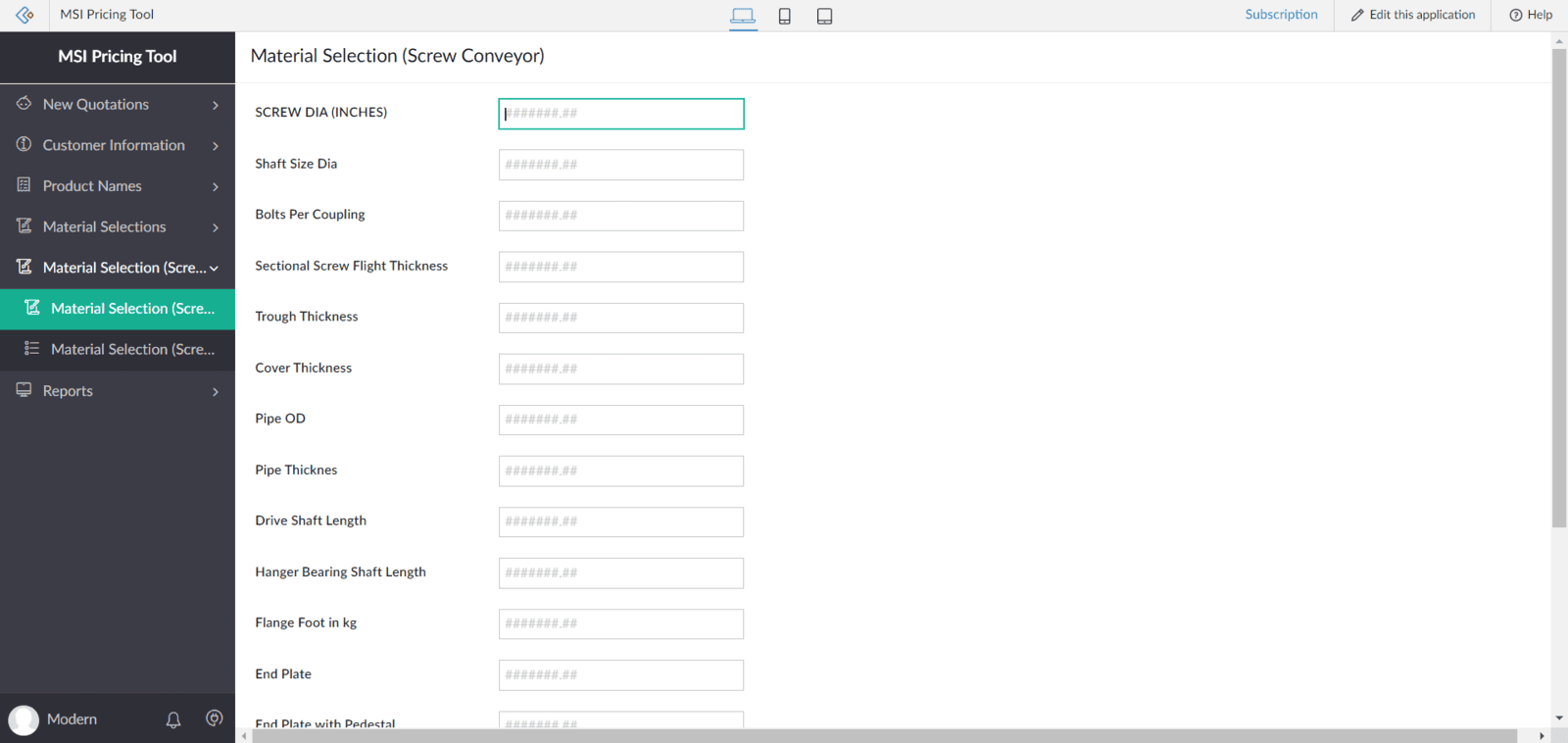Expand Customer Information chevron
Screen dimensions: 1568x743
coord(216,146)
